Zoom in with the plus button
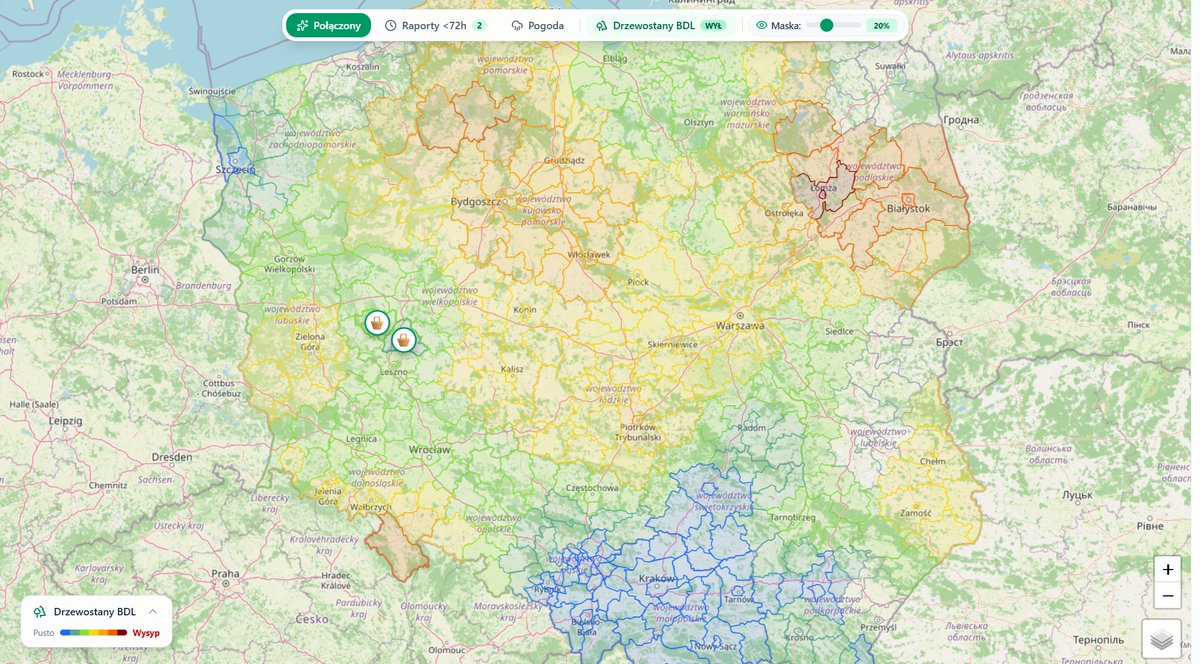Image resolution: width=1200 pixels, height=664 pixels. coord(1167,569)
